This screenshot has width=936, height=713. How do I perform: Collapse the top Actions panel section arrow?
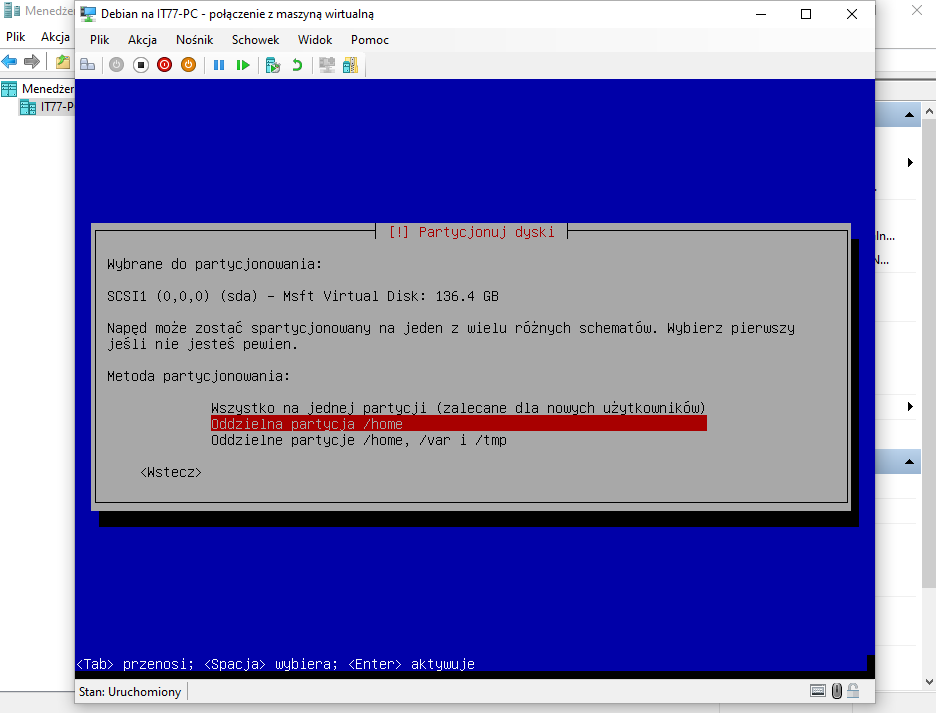(x=910, y=116)
